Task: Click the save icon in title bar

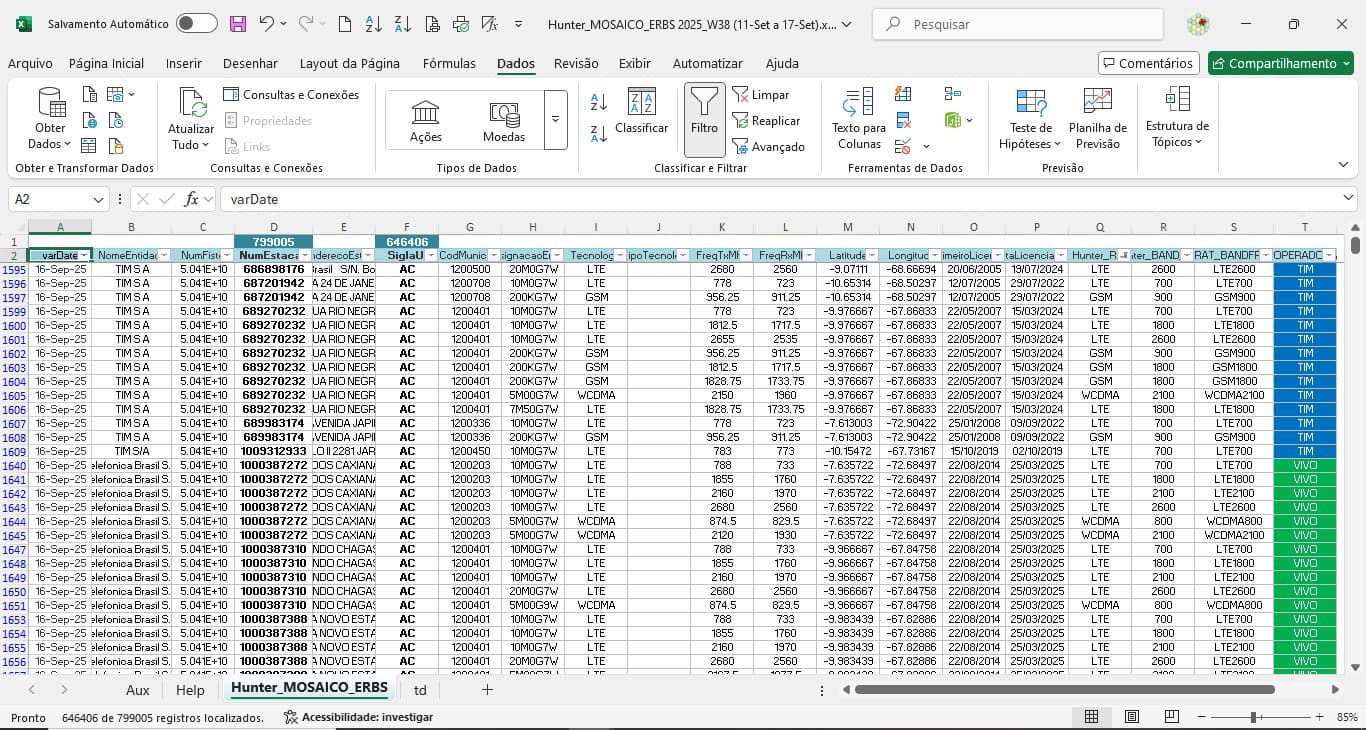Action: [237, 24]
